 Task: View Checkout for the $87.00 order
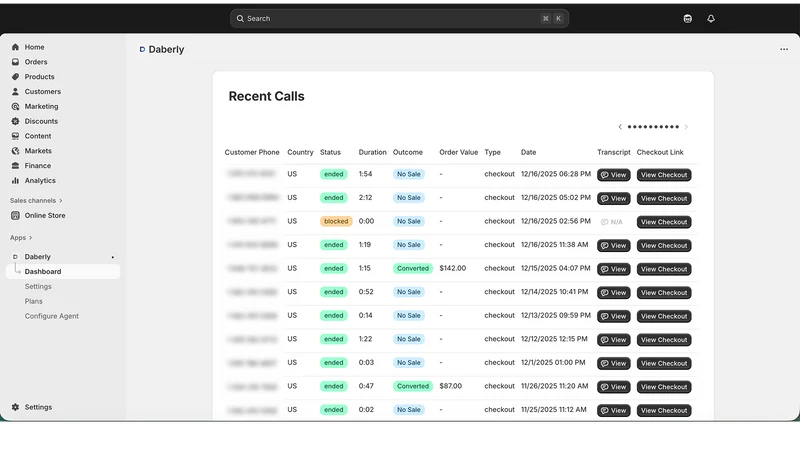[664, 387]
